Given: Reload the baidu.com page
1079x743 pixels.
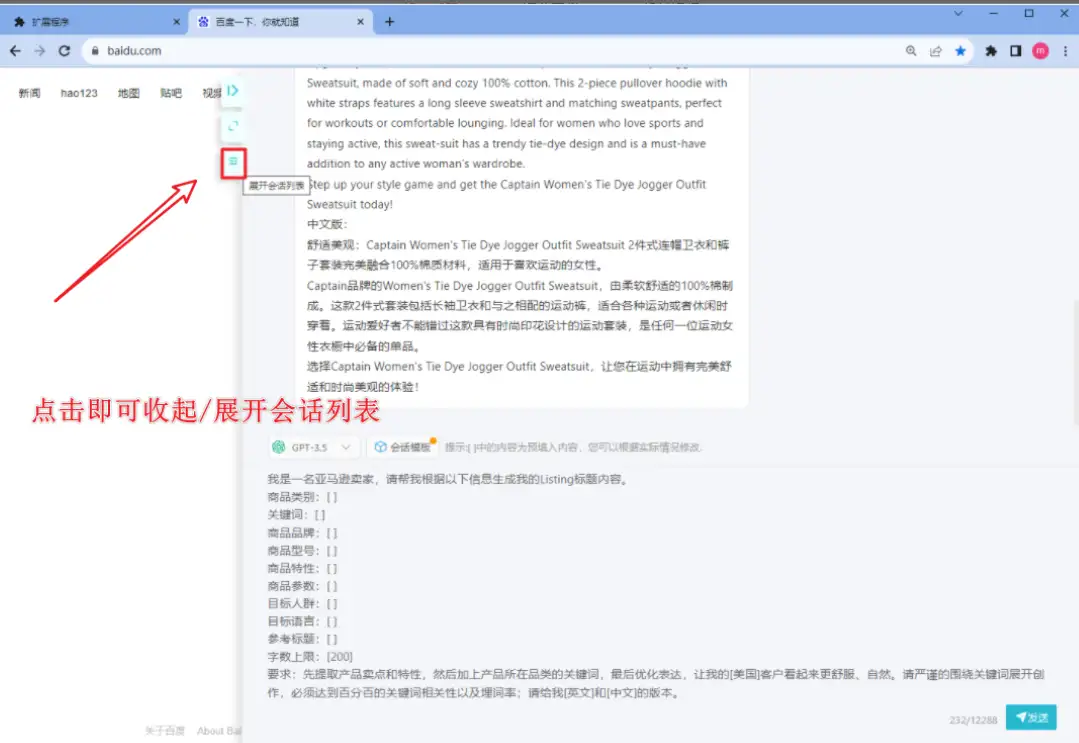Looking at the screenshot, I should coord(65,50).
